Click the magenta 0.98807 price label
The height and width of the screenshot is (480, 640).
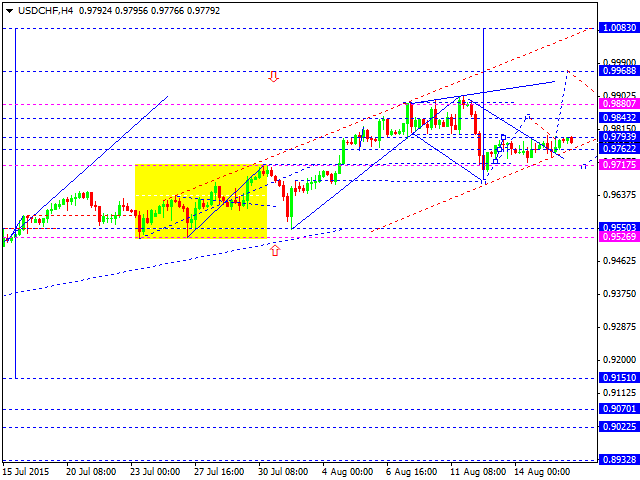pyautogui.click(x=618, y=103)
